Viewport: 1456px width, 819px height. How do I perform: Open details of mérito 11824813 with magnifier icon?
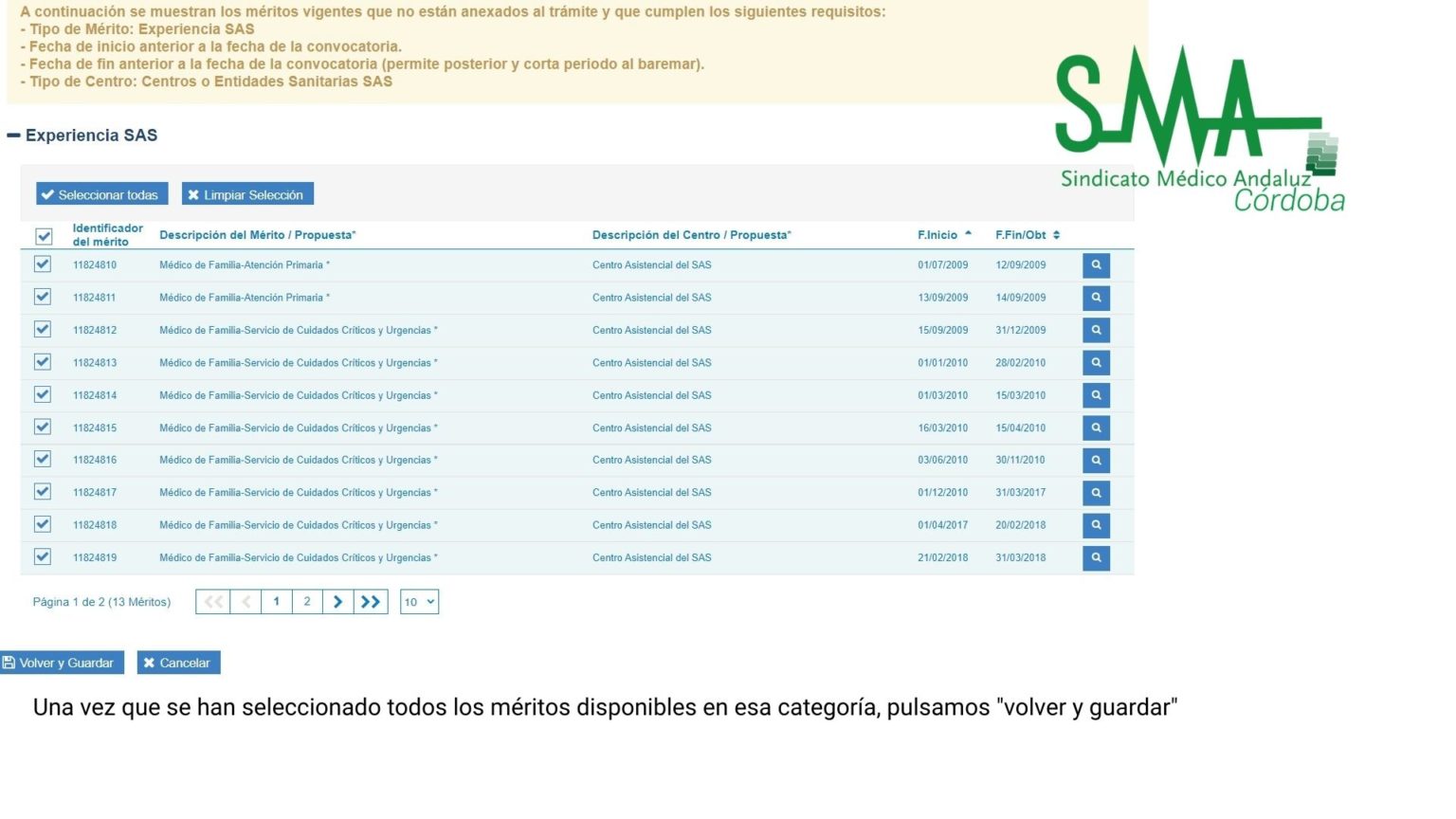pyautogui.click(x=1096, y=362)
